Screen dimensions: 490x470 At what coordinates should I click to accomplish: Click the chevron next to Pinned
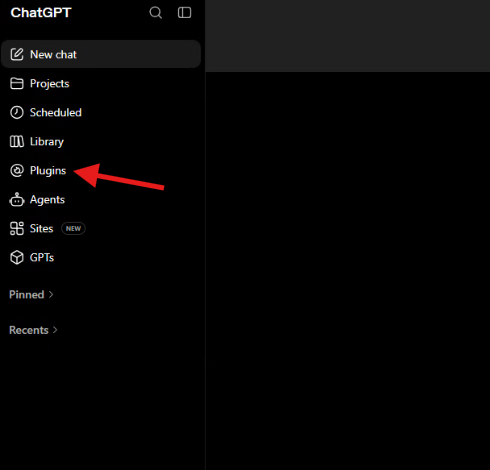pos(51,295)
